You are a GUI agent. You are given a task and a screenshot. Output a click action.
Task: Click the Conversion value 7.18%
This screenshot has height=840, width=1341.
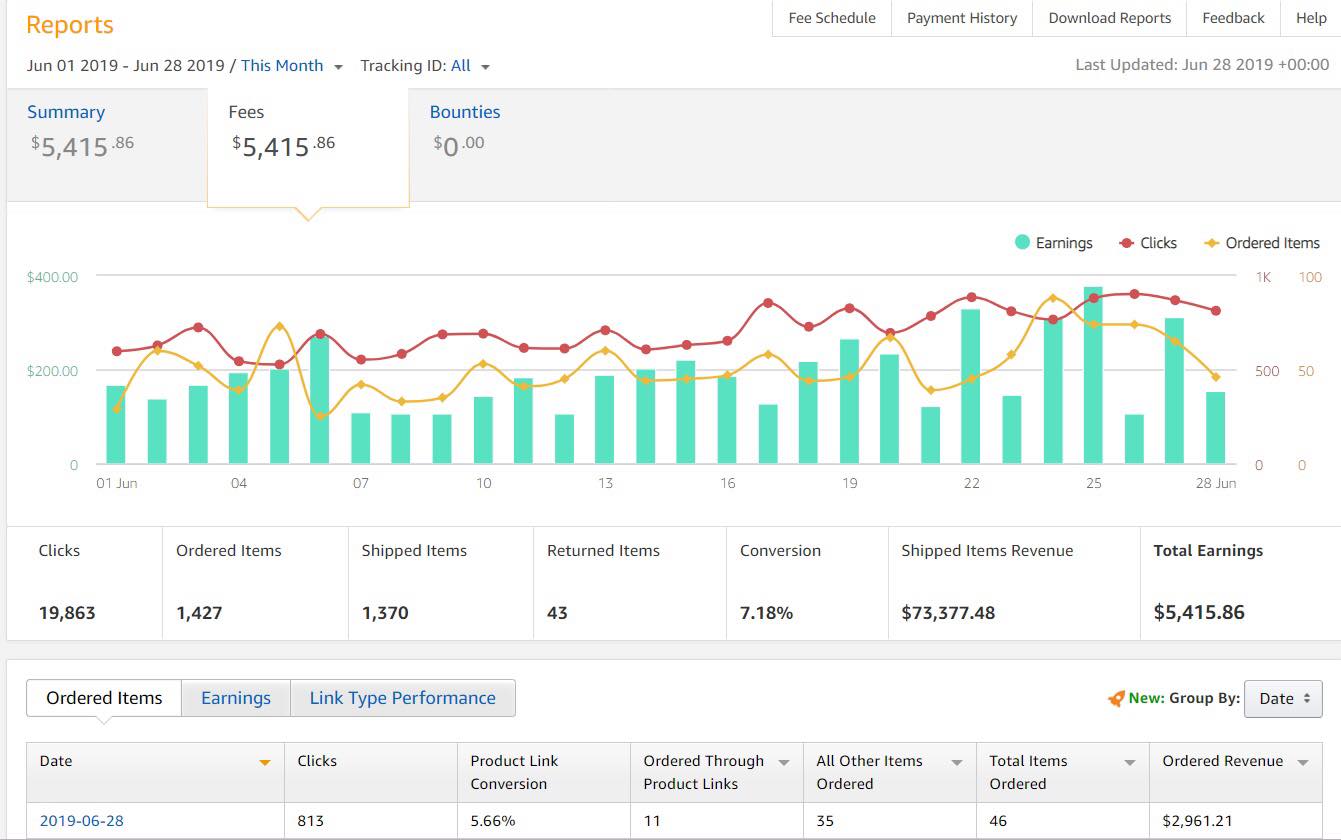(x=766, y=613)
